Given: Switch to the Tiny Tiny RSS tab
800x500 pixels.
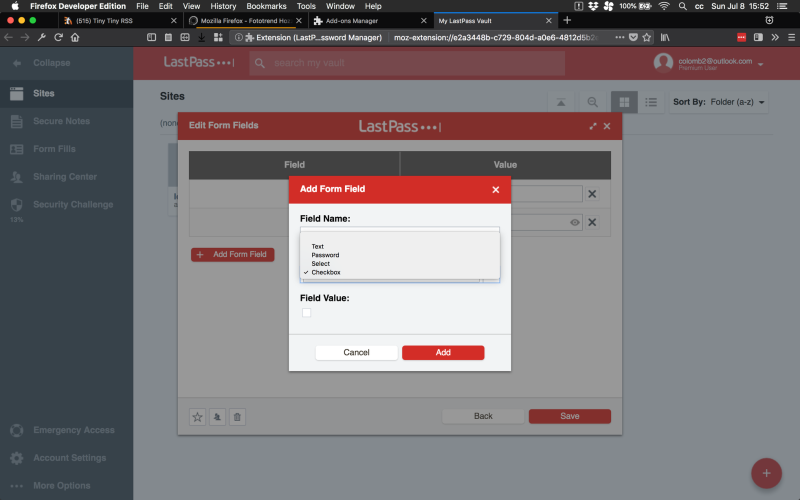Looking at the screenshot, I should coord(120,21).
